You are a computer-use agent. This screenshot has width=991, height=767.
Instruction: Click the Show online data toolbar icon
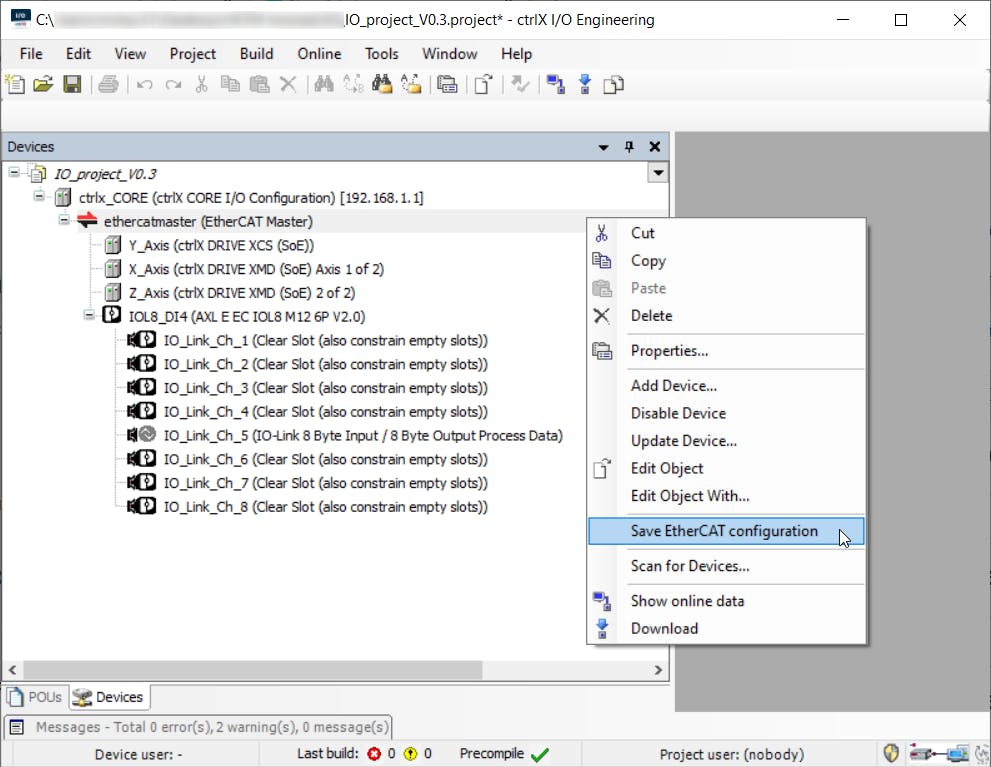(556, 84)
